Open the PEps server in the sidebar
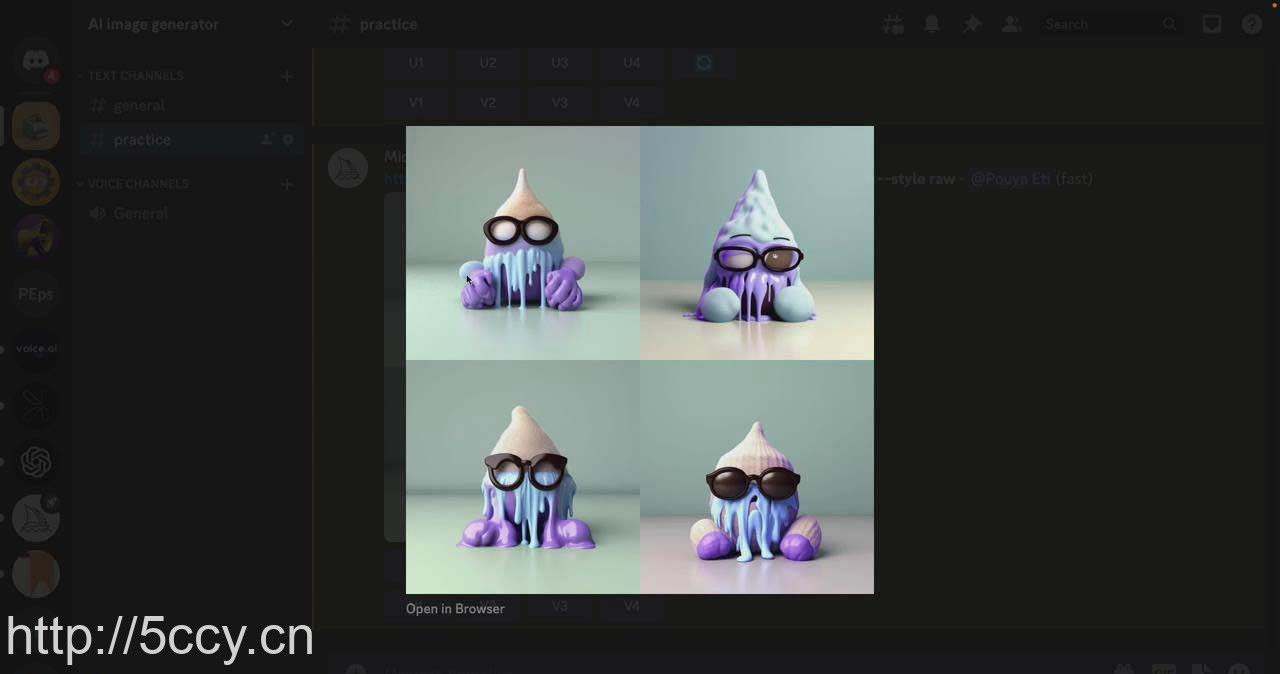This screenshot has width=1280, height=674. point(36,294)
